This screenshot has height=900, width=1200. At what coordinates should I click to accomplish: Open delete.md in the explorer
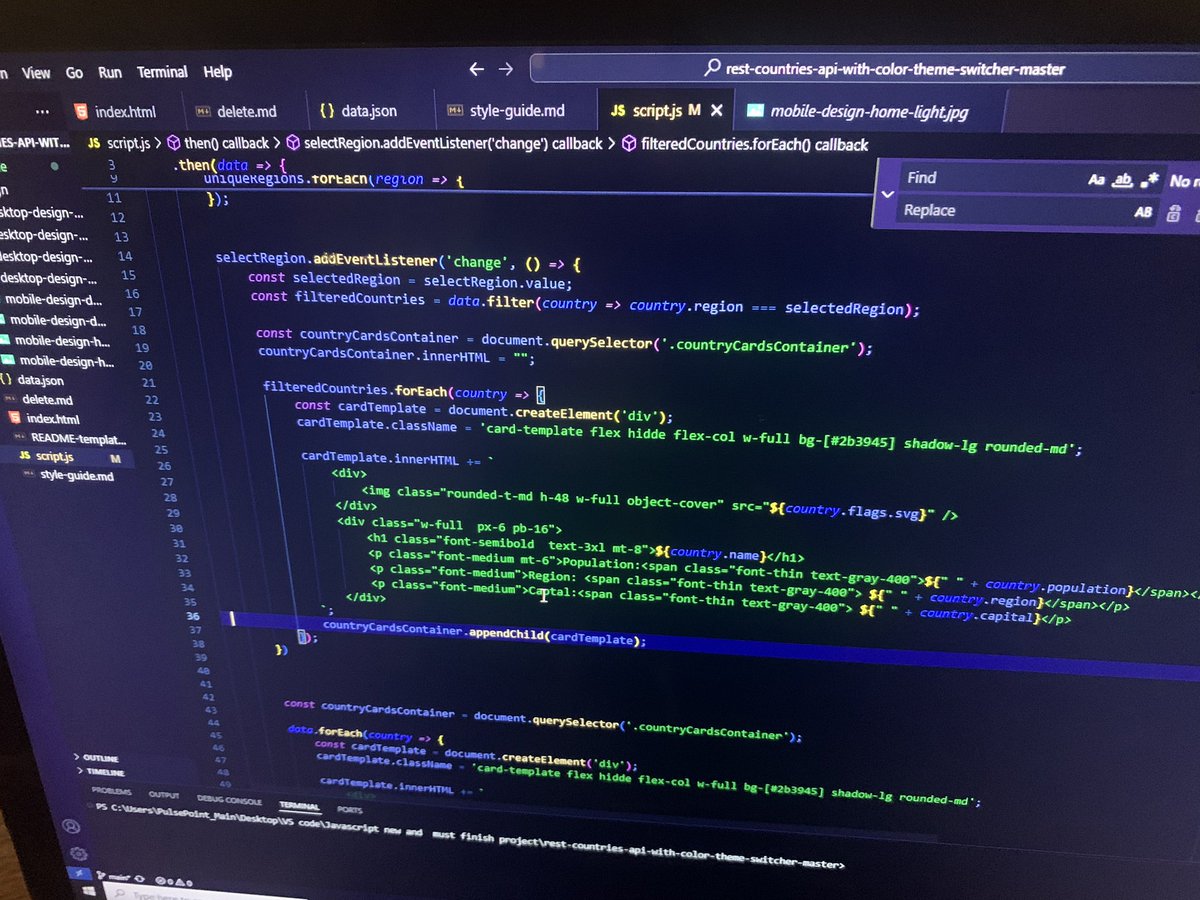pos(47,399)
